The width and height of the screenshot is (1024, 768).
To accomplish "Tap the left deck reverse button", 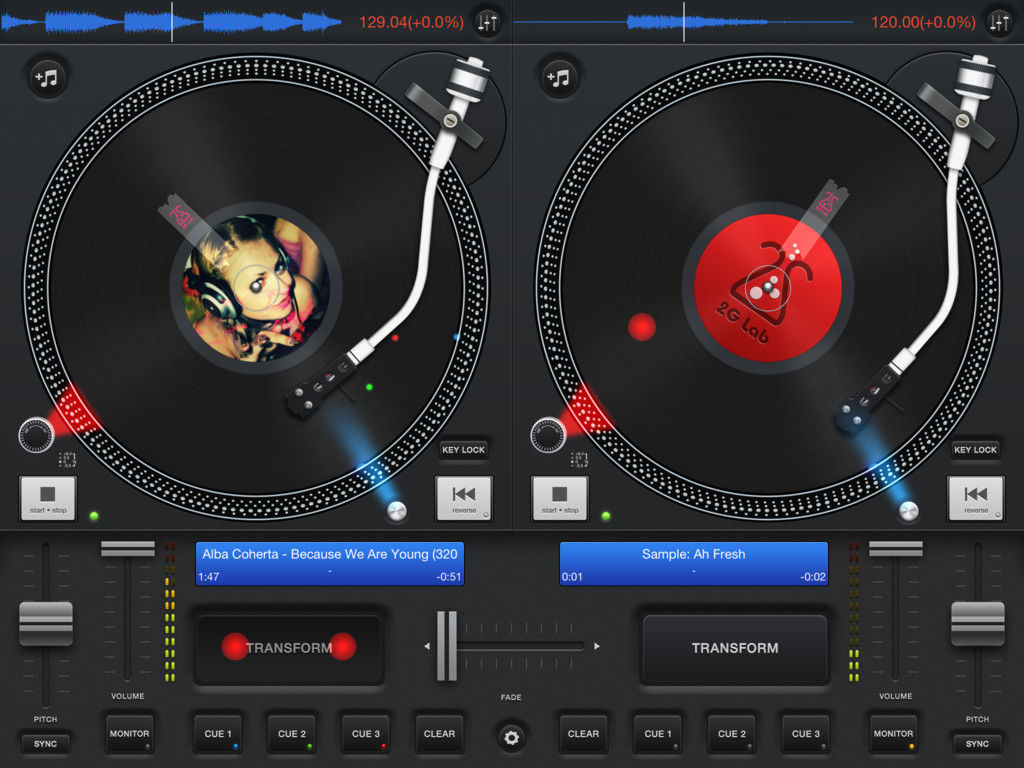I will [x=464, y=497].
